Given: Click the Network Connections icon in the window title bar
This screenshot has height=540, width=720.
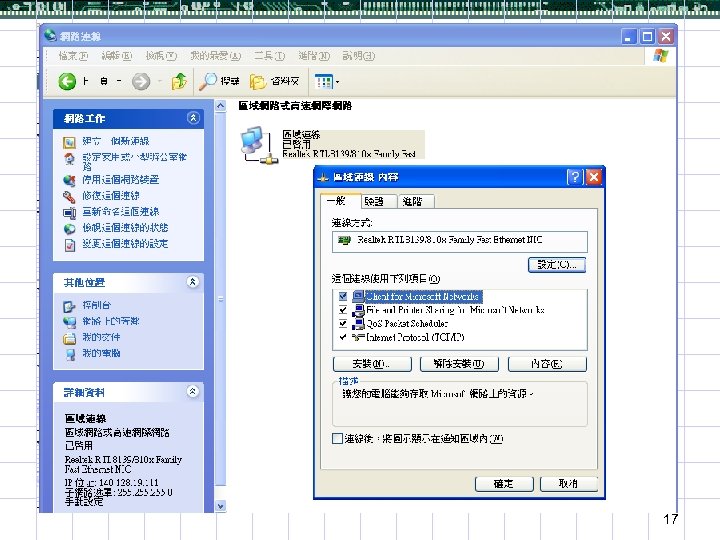Looking at the screenshot, I should 51,35.
